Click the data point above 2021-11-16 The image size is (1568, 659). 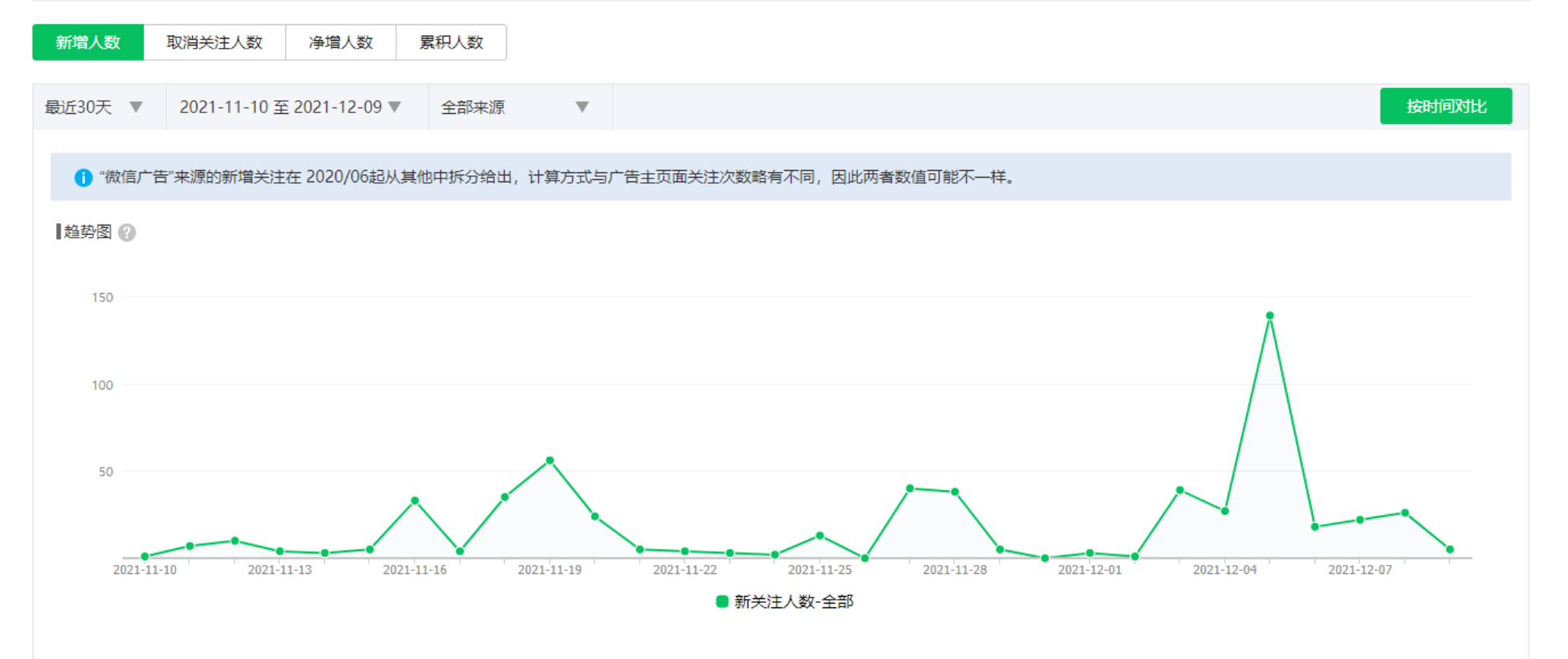[x=414, y=500]
